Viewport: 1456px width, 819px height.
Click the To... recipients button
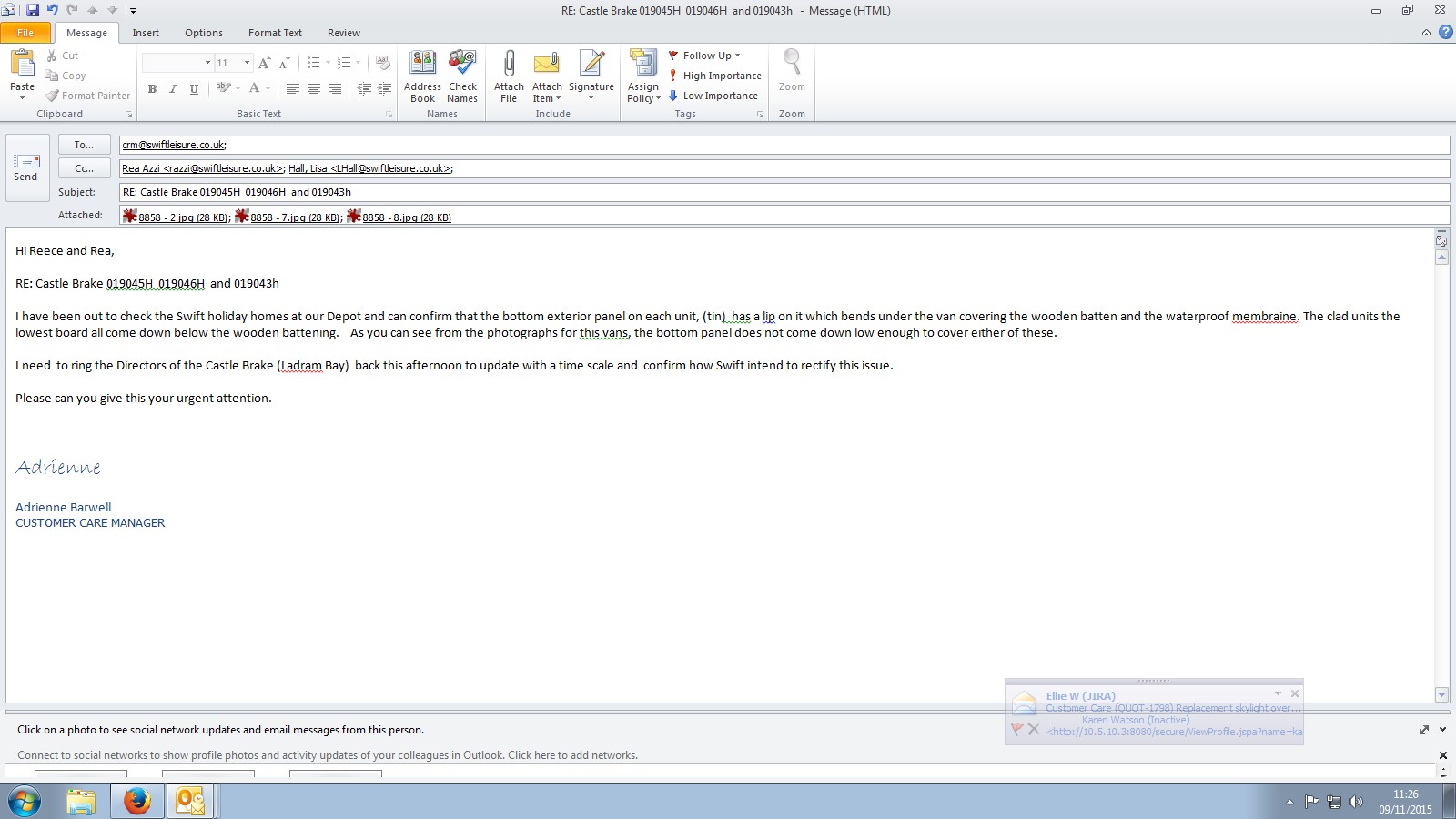[x=84, y=145]
